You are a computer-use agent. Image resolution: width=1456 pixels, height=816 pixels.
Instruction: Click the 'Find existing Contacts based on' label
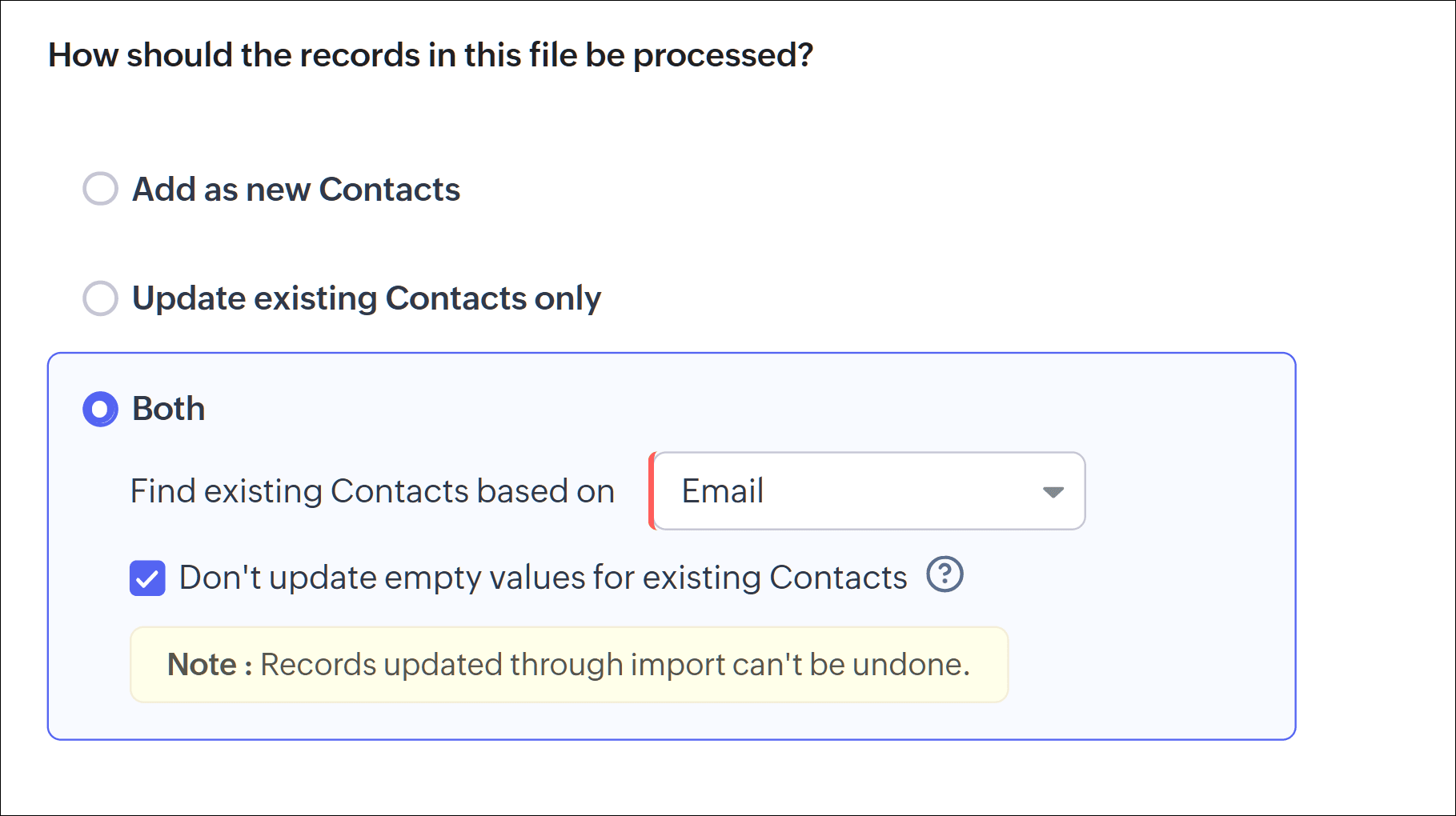[x=372, y=491]
